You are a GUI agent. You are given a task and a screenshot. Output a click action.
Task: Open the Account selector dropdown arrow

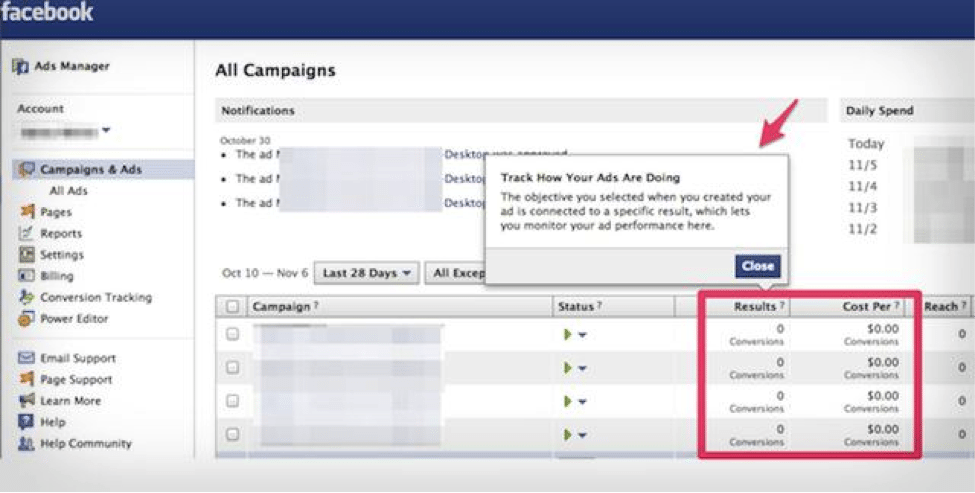[106, 131]
